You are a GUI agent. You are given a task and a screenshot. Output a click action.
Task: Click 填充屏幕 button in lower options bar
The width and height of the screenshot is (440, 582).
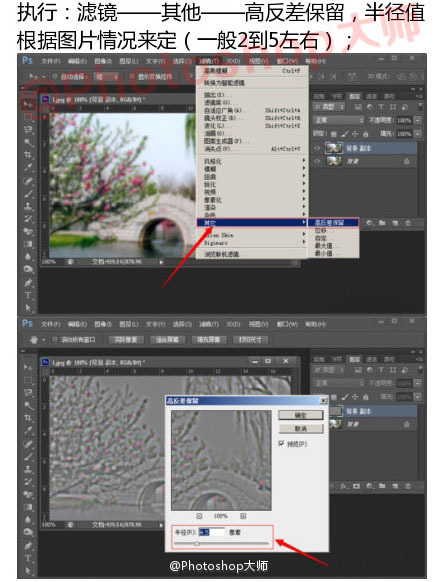[x=208, y=340]
